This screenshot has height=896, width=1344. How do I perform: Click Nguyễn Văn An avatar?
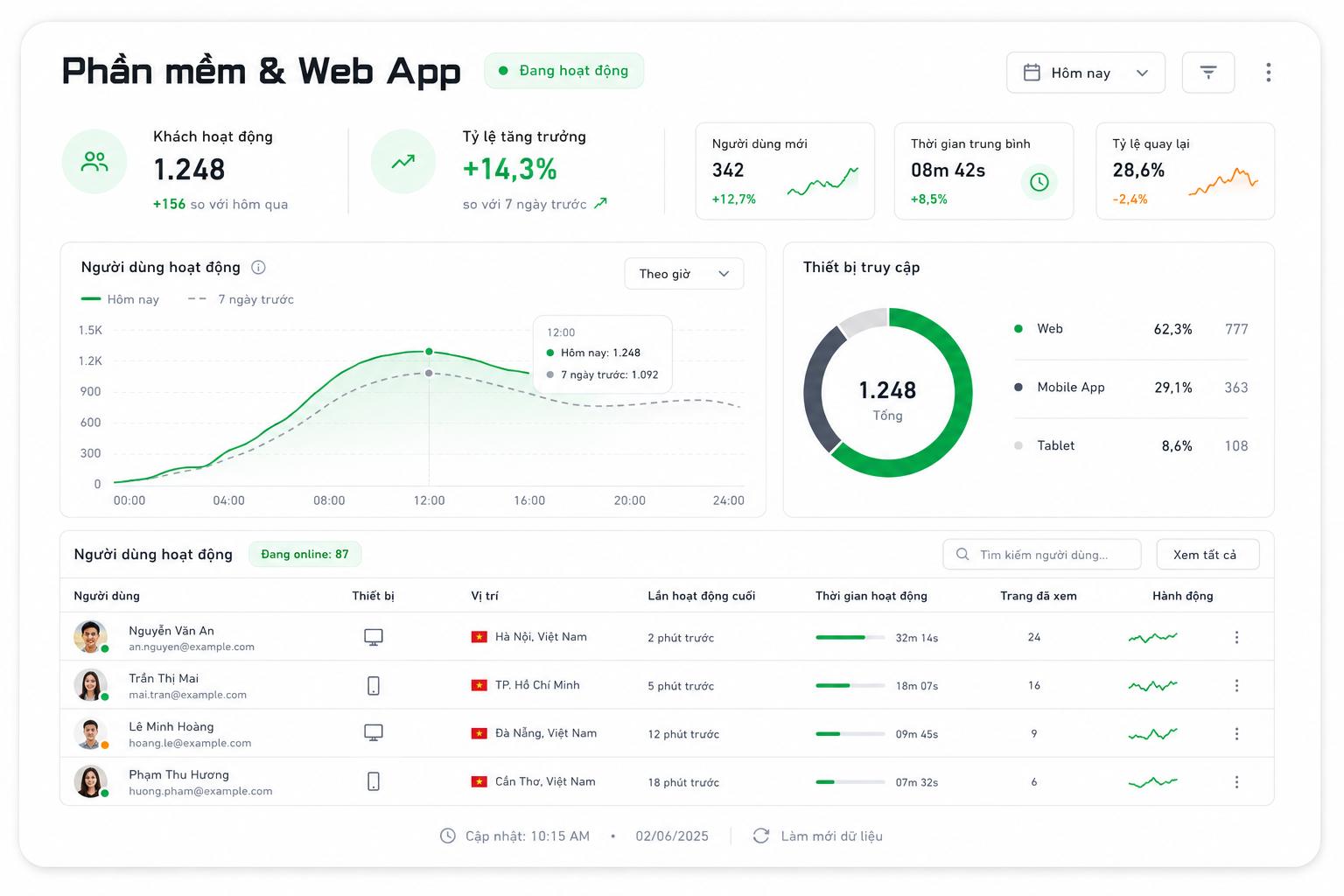pyautogui.click(x=90, y=637)
